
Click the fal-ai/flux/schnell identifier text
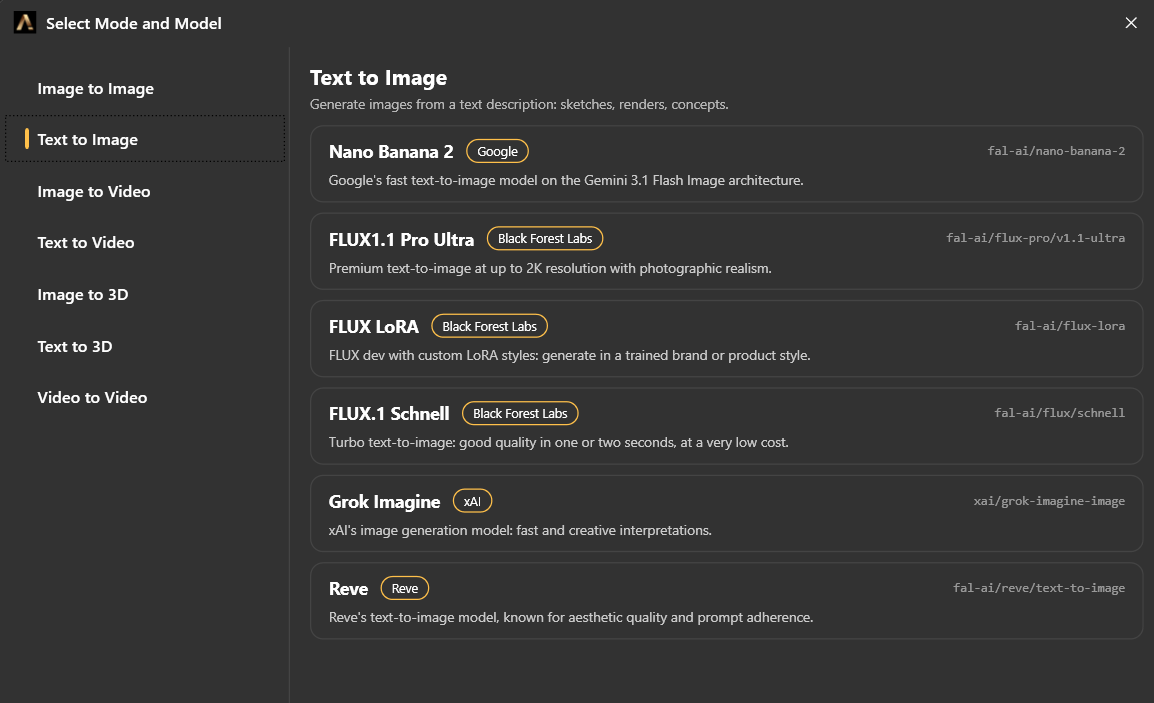tap(1060, 413)
